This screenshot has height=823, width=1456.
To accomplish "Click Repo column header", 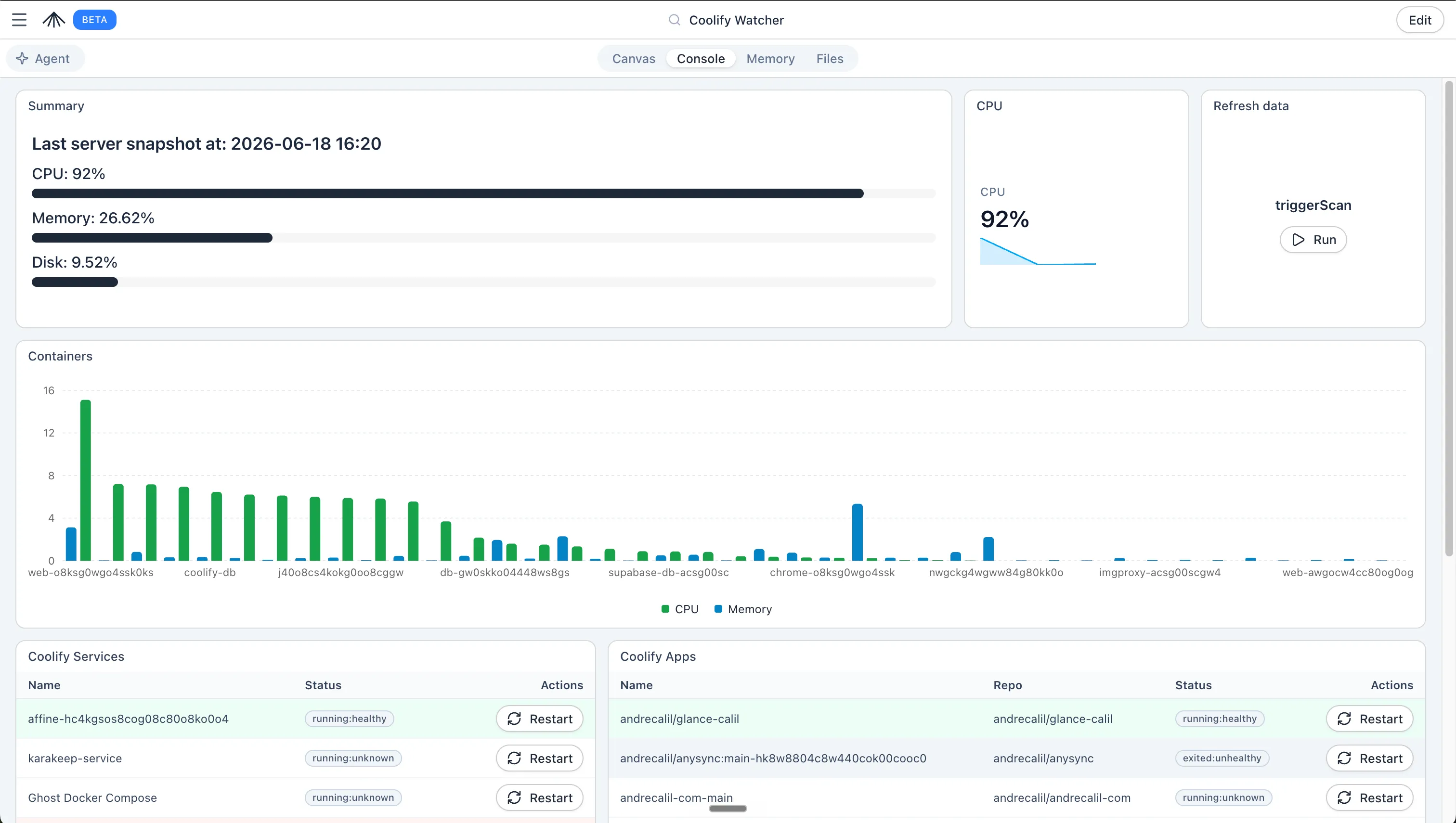I will pyautogui.click(x=1008, y=685).
